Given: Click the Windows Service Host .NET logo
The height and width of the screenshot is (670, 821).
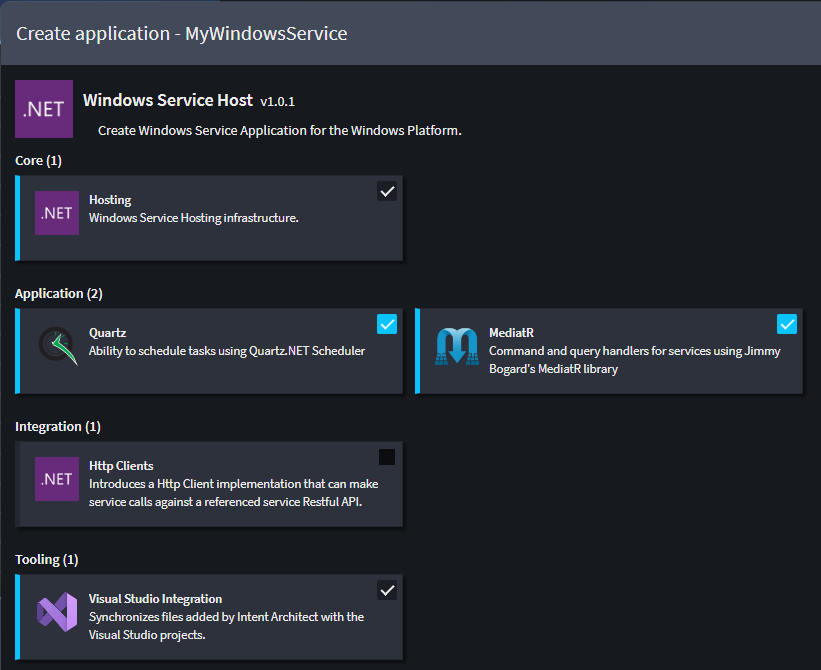Looking at the screenshot, I should click(44, 109).
